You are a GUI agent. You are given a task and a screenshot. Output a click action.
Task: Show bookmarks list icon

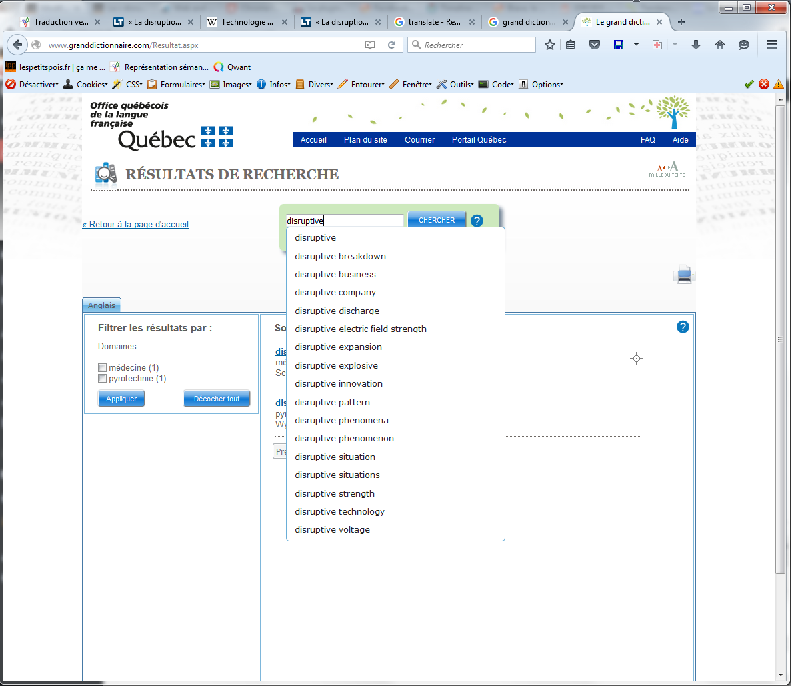(x=571, y=45)
